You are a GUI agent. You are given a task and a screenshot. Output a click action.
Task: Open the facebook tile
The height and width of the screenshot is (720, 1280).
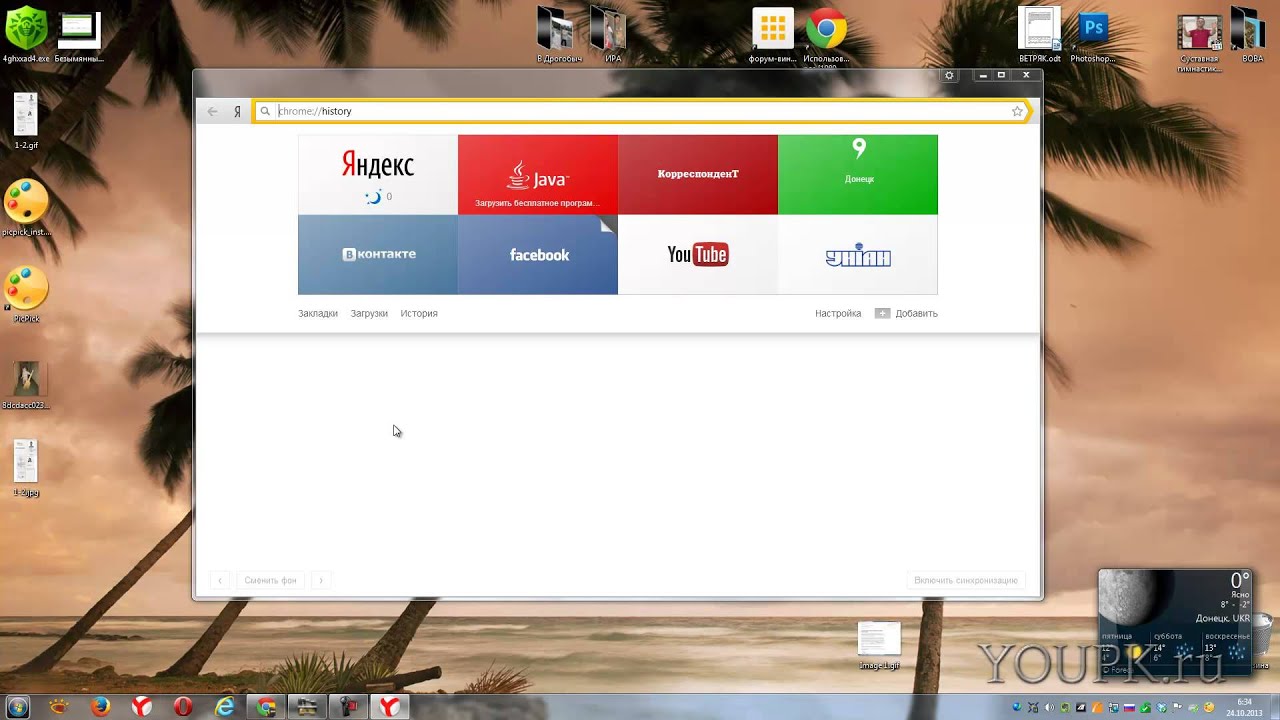(538, 254)
